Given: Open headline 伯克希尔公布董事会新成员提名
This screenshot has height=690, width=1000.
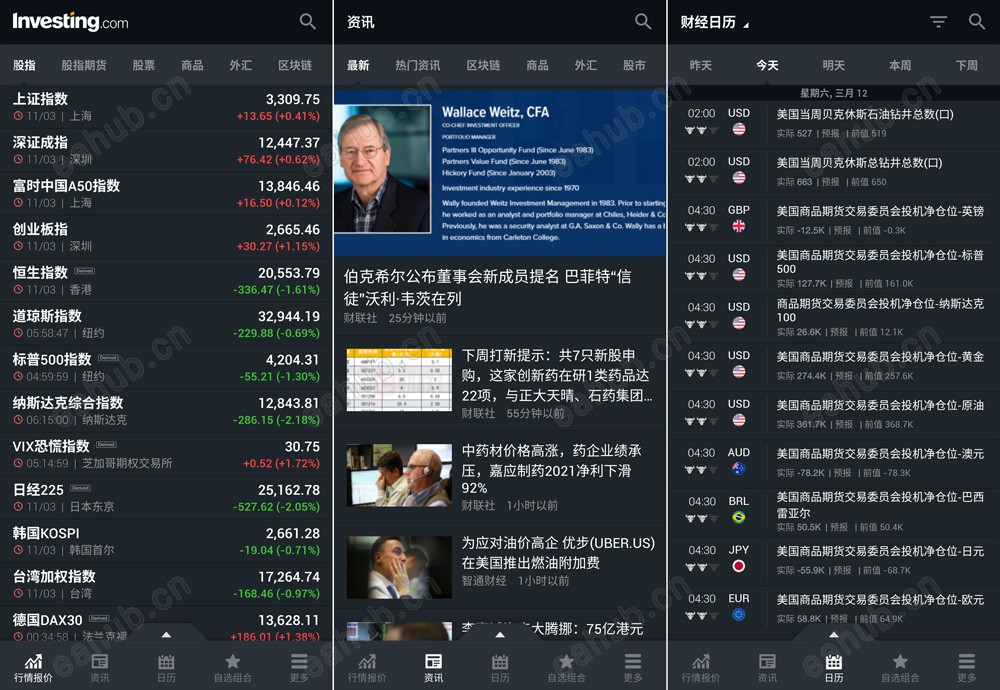Looking at the screenshot, I should 488,287.
